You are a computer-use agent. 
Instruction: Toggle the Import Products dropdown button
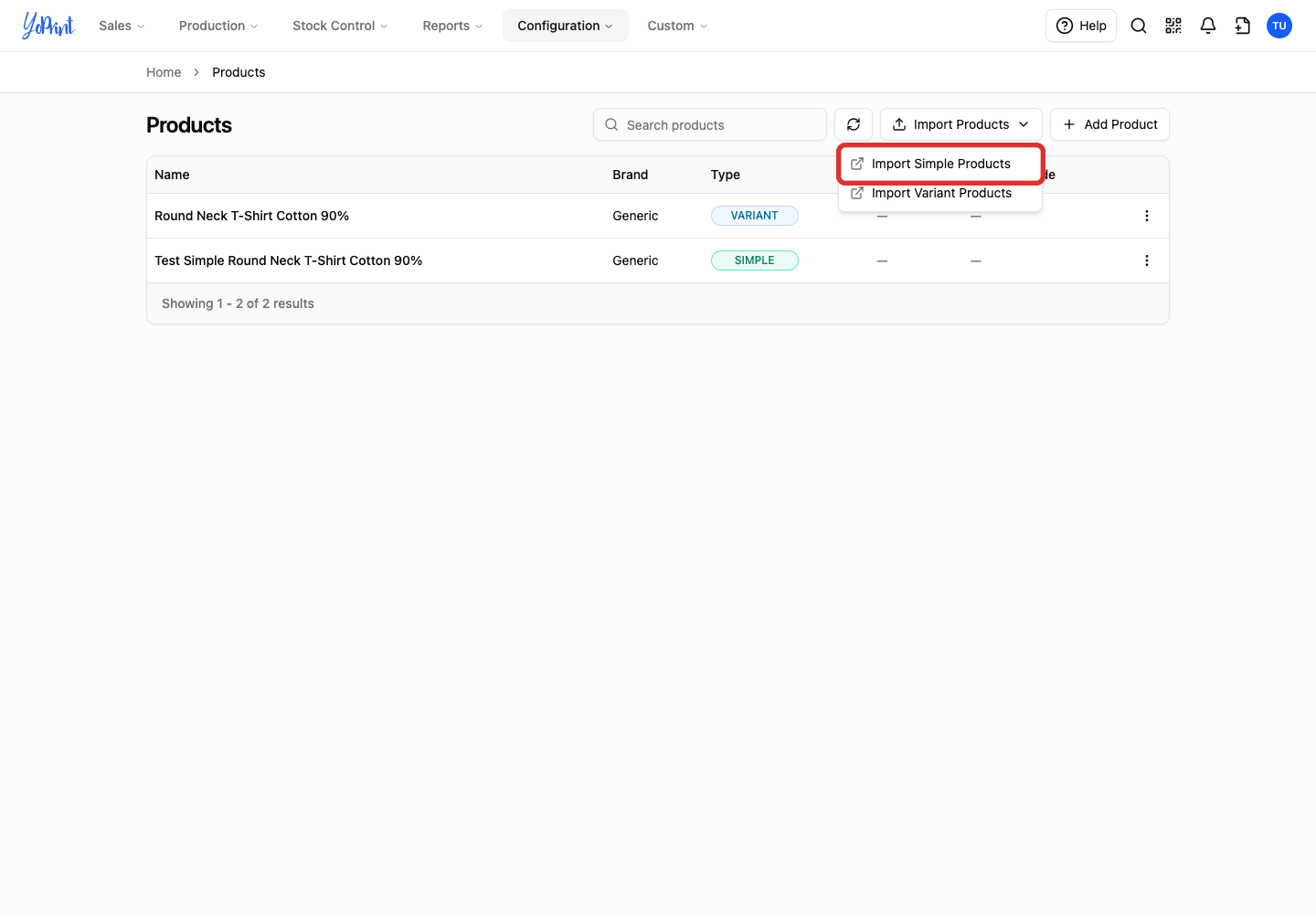[x=961, y=124]
